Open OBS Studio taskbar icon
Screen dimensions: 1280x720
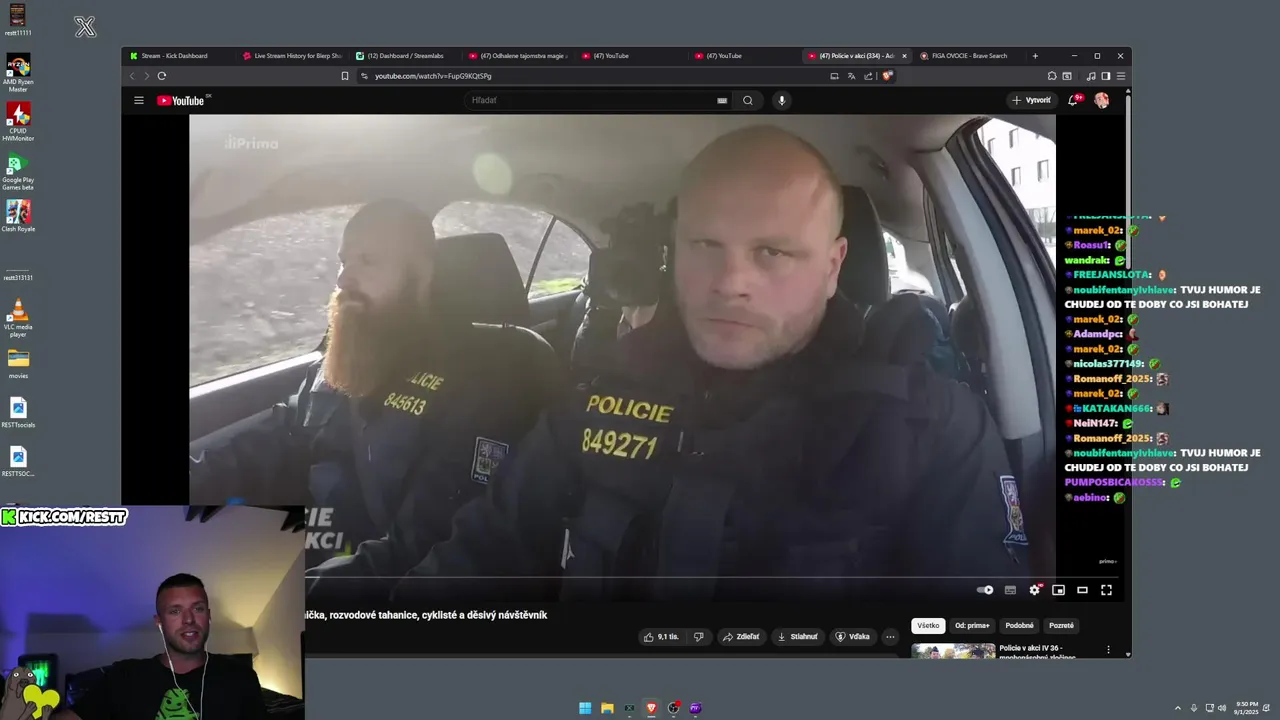pos(673,708)
